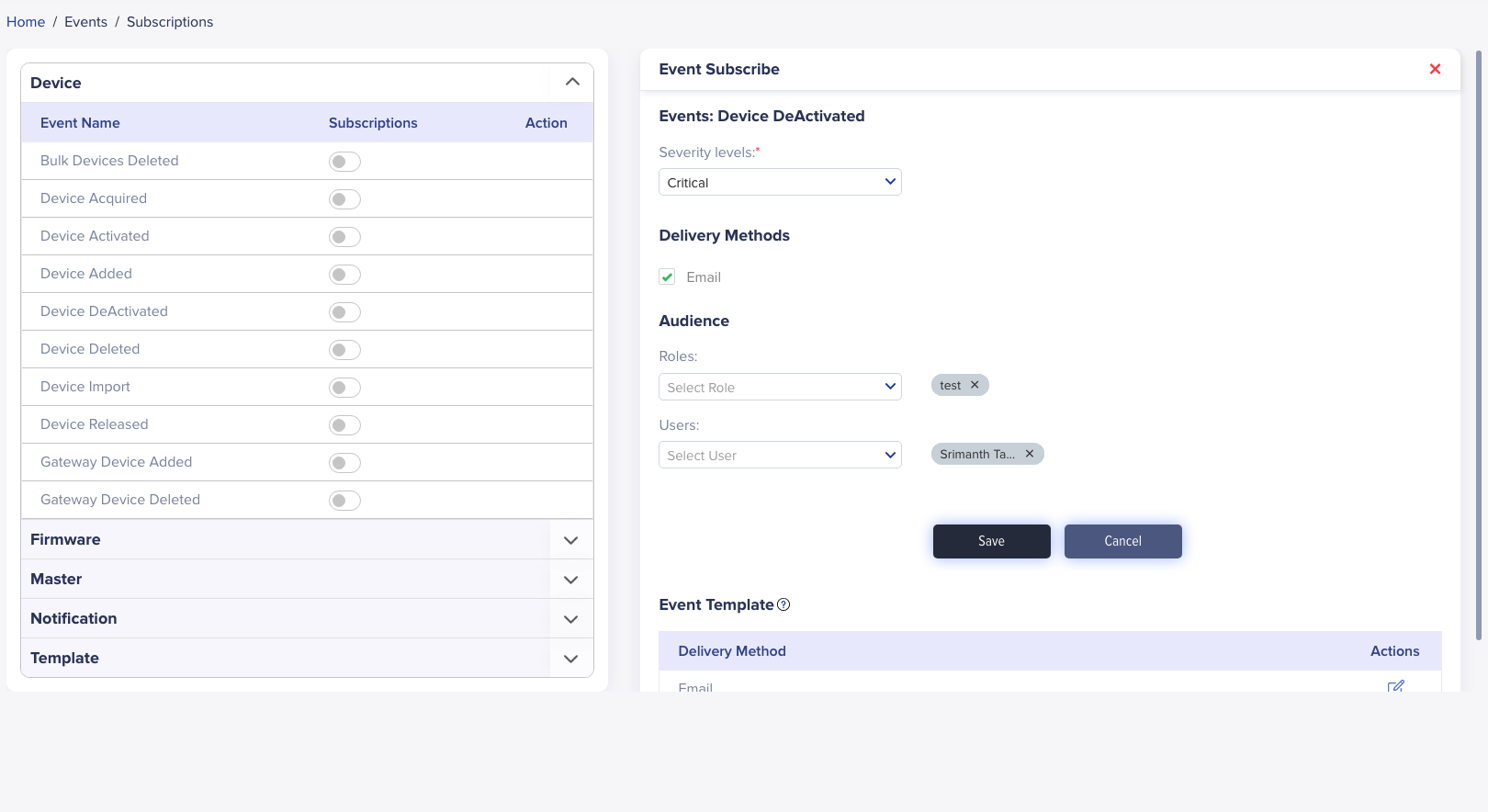Click the edit icon for Email template
The width and height of the screenshot is (1488, 812).
pyautogui.click(x=1395, y=686)
